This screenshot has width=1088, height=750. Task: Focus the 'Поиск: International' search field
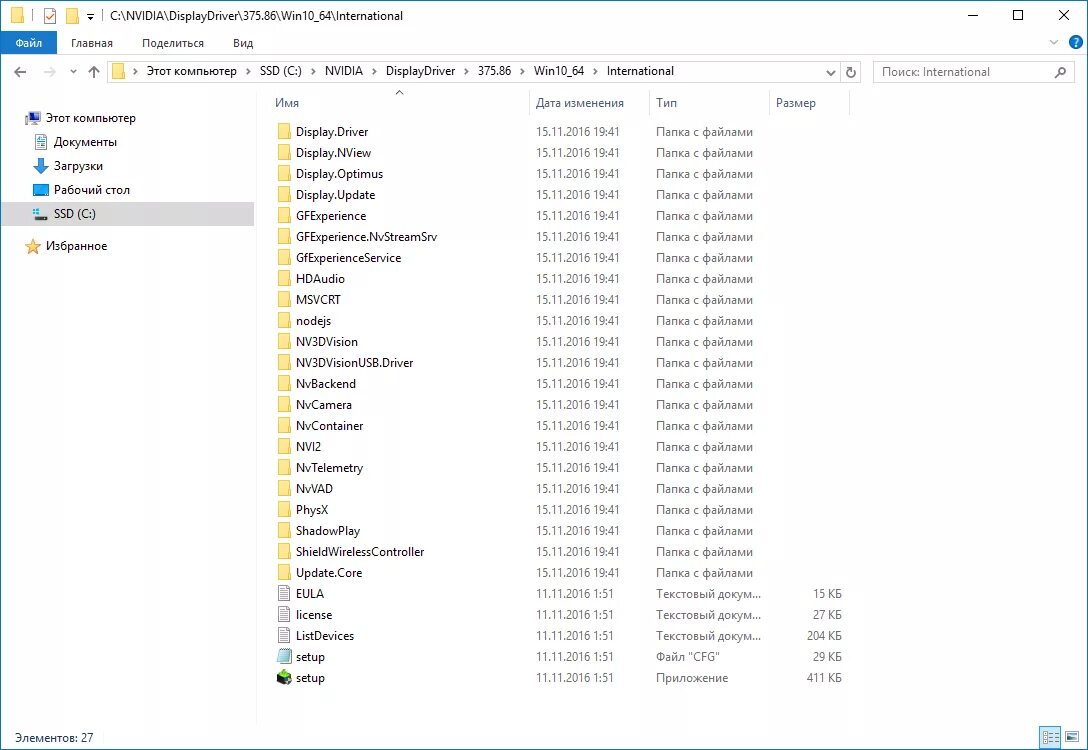[x=973, y=71]
